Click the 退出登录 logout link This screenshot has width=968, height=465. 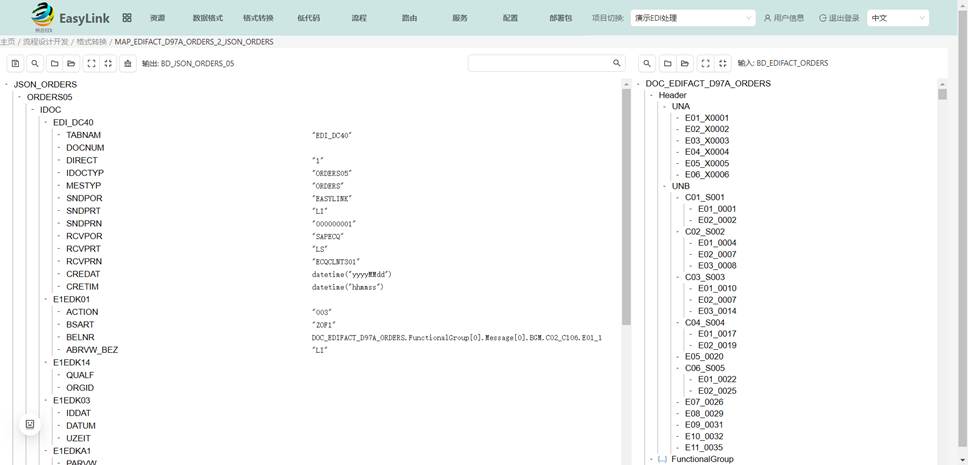coord(839,18)
